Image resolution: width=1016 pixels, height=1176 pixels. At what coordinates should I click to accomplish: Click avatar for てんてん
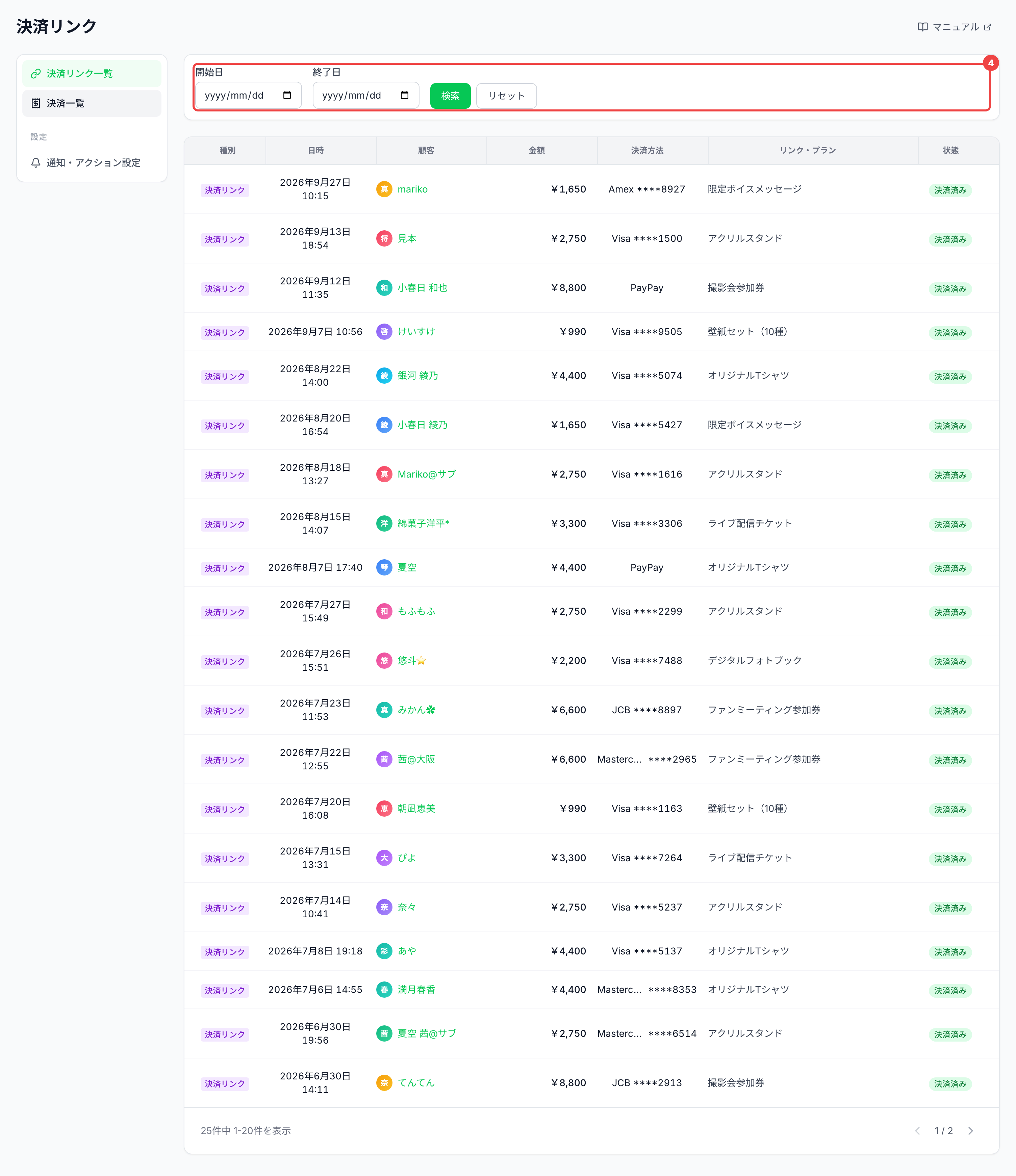point(384,1083)
